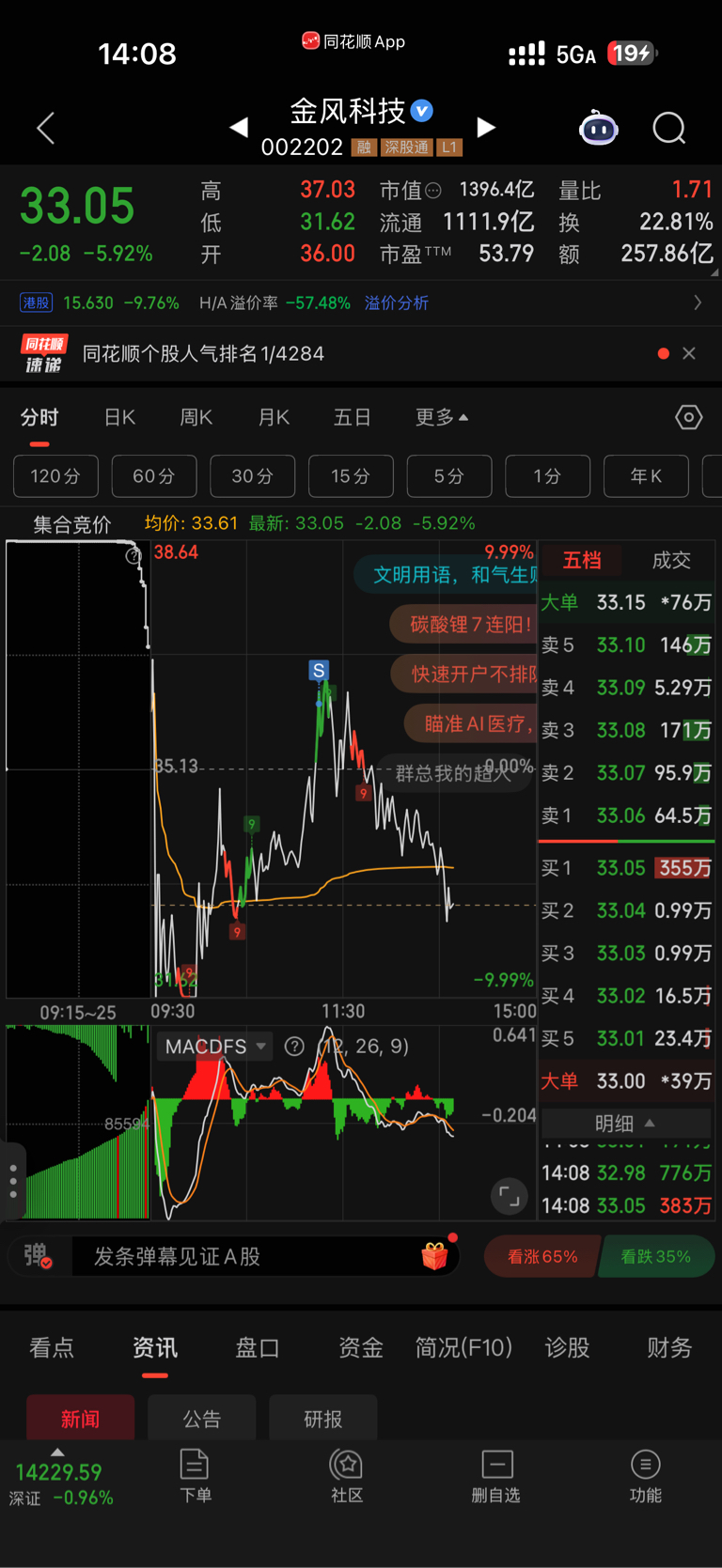Tap 删自选 remove from watchlist
Viewport: 722px width, 1568px height.
(x=496, y=1476)
